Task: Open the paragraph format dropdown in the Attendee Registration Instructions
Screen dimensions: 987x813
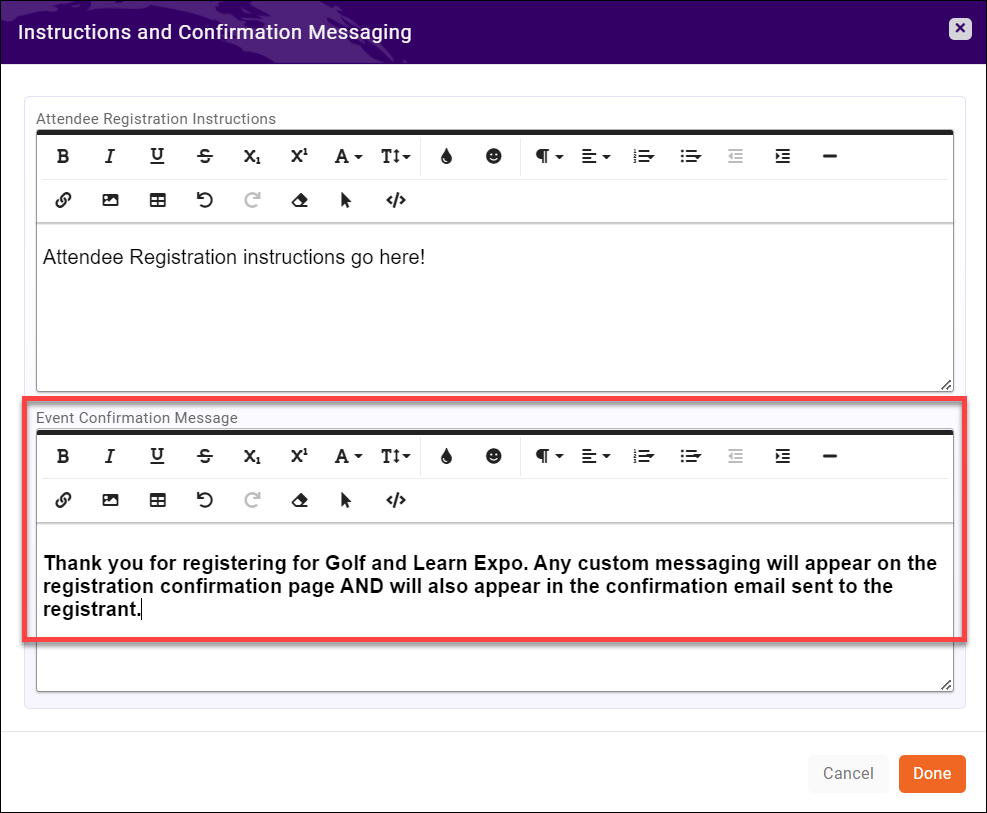Action: (548, 156)
